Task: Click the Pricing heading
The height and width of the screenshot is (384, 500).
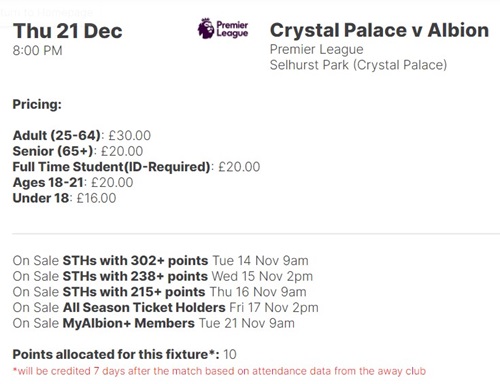Action: (37, 105)
